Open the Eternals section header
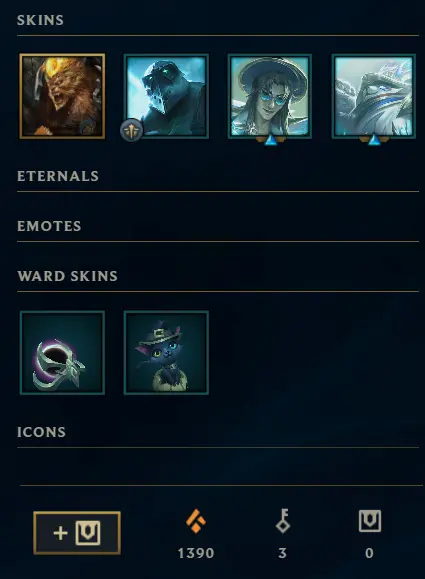425x579 pixels. (58, 176)
